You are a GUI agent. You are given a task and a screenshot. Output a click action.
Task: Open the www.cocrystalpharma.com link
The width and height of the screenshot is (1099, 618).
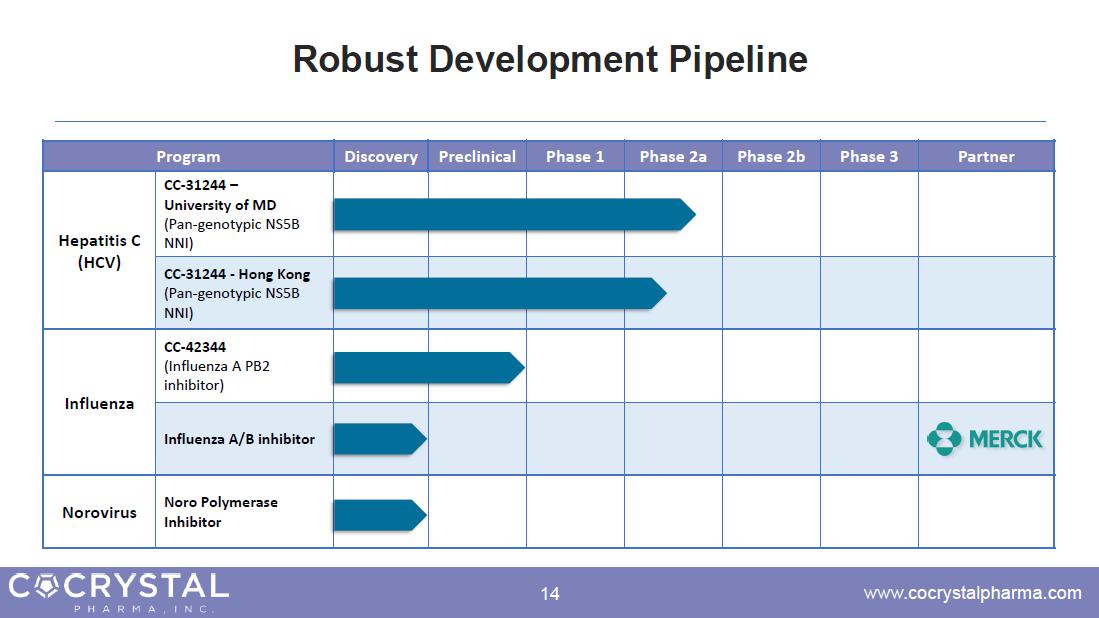[972, 593]
